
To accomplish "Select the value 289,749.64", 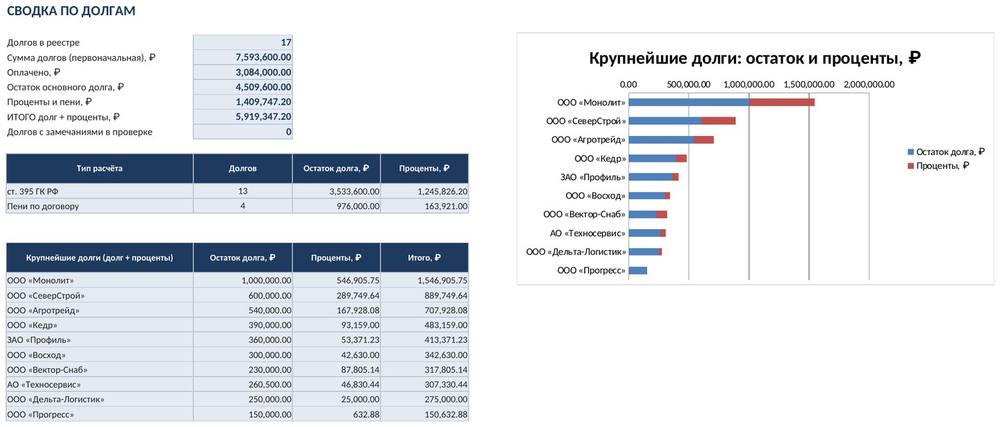I will (x=337, y=295).
